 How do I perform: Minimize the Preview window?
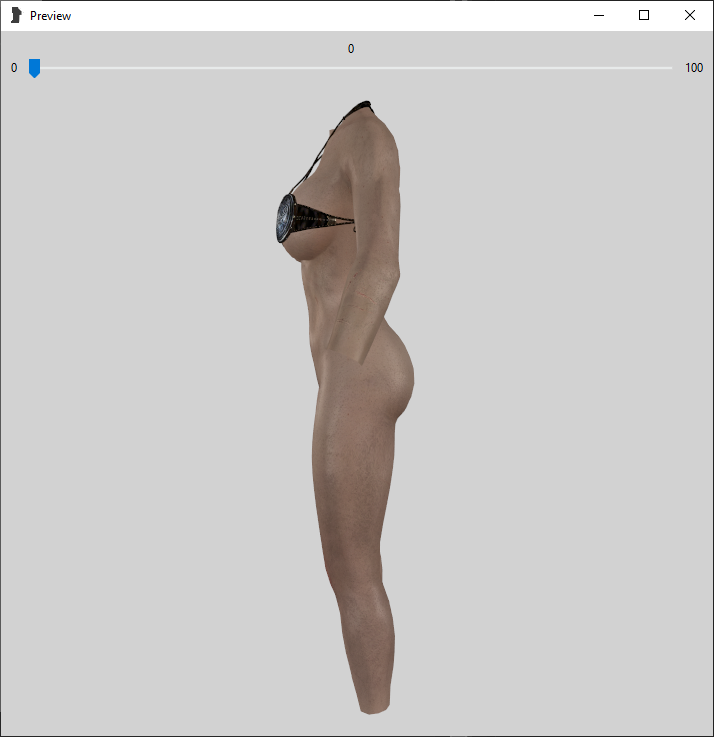pos(599,15)
